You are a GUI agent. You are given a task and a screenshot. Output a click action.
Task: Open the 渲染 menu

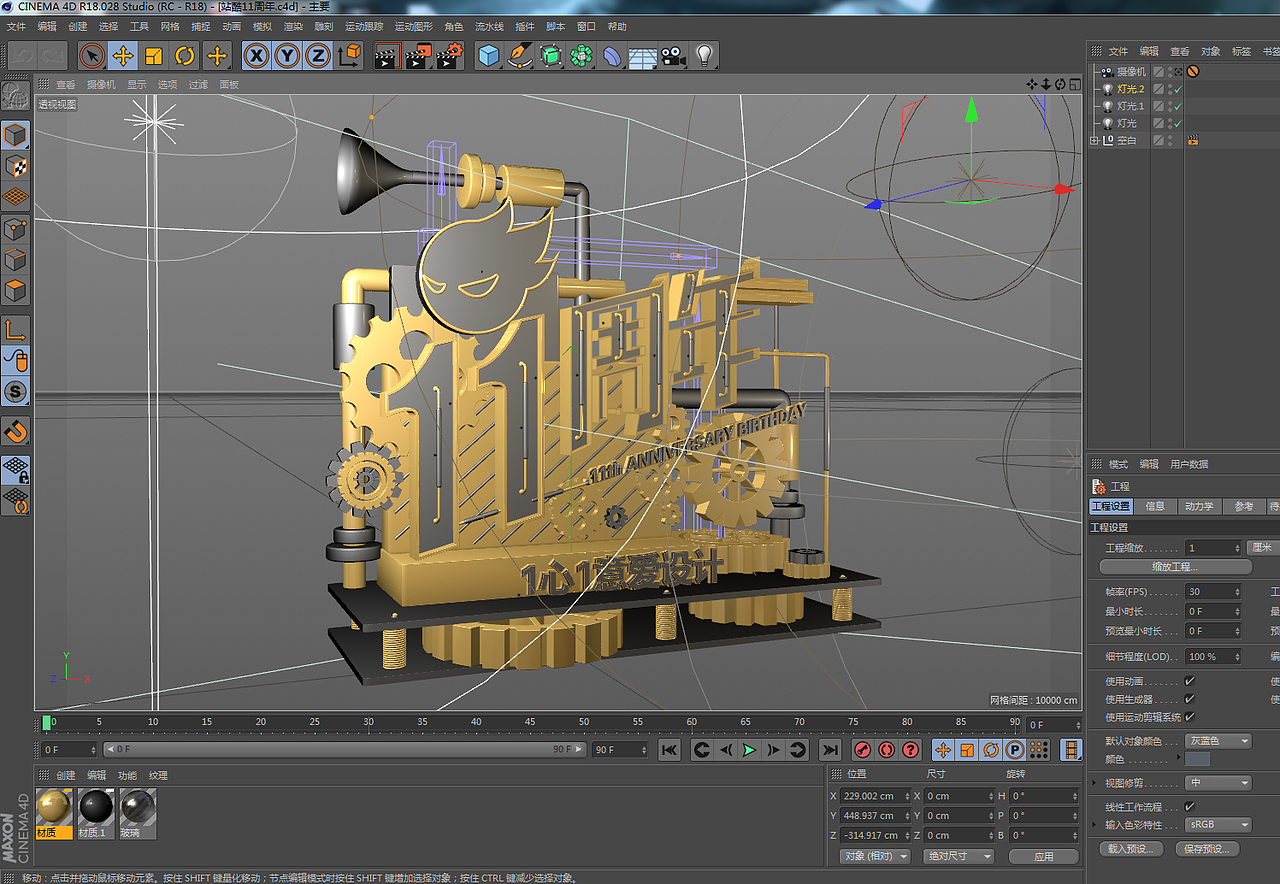click(x=293, y=27)
